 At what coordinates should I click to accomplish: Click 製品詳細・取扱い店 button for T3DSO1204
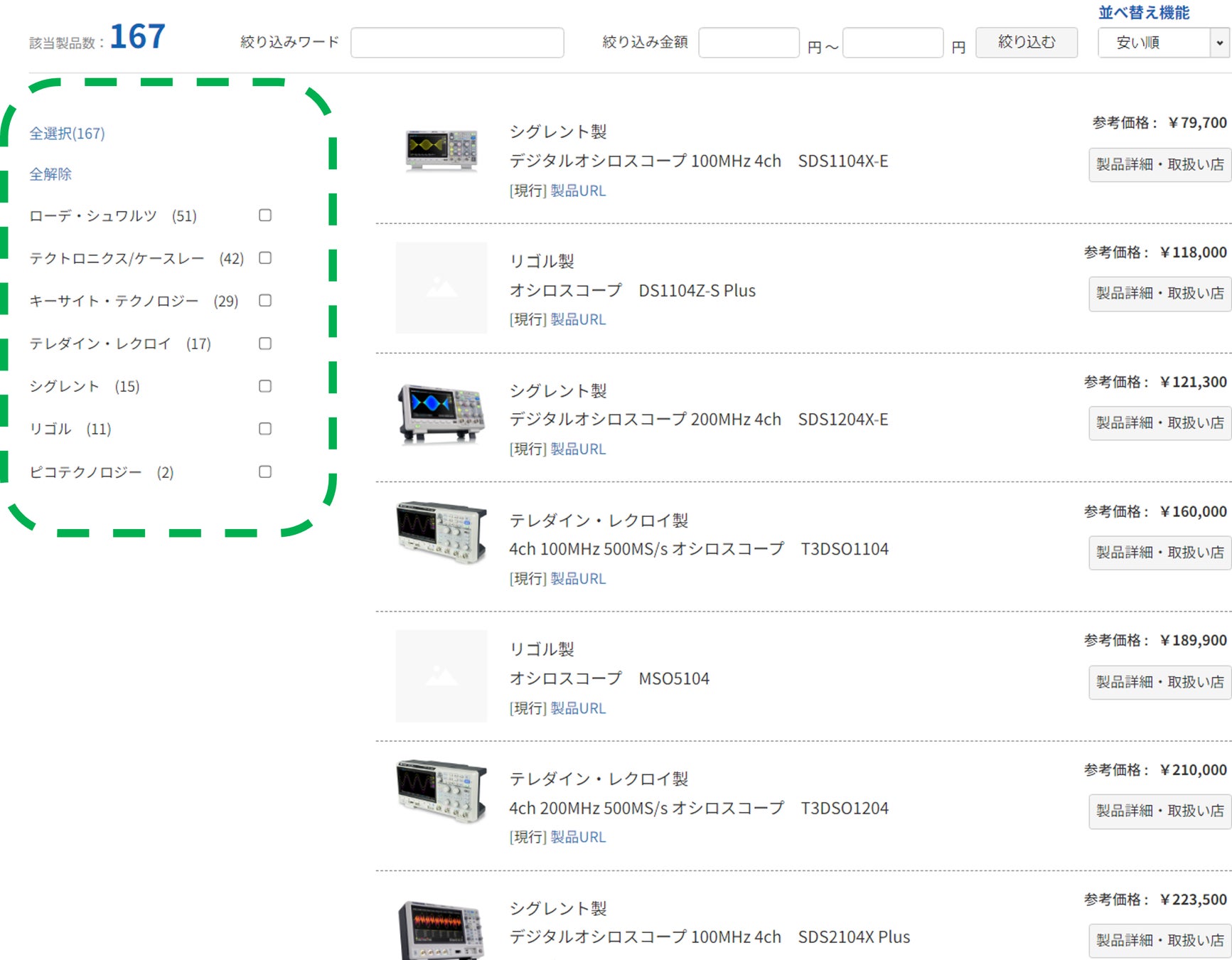click(1160, 811)
